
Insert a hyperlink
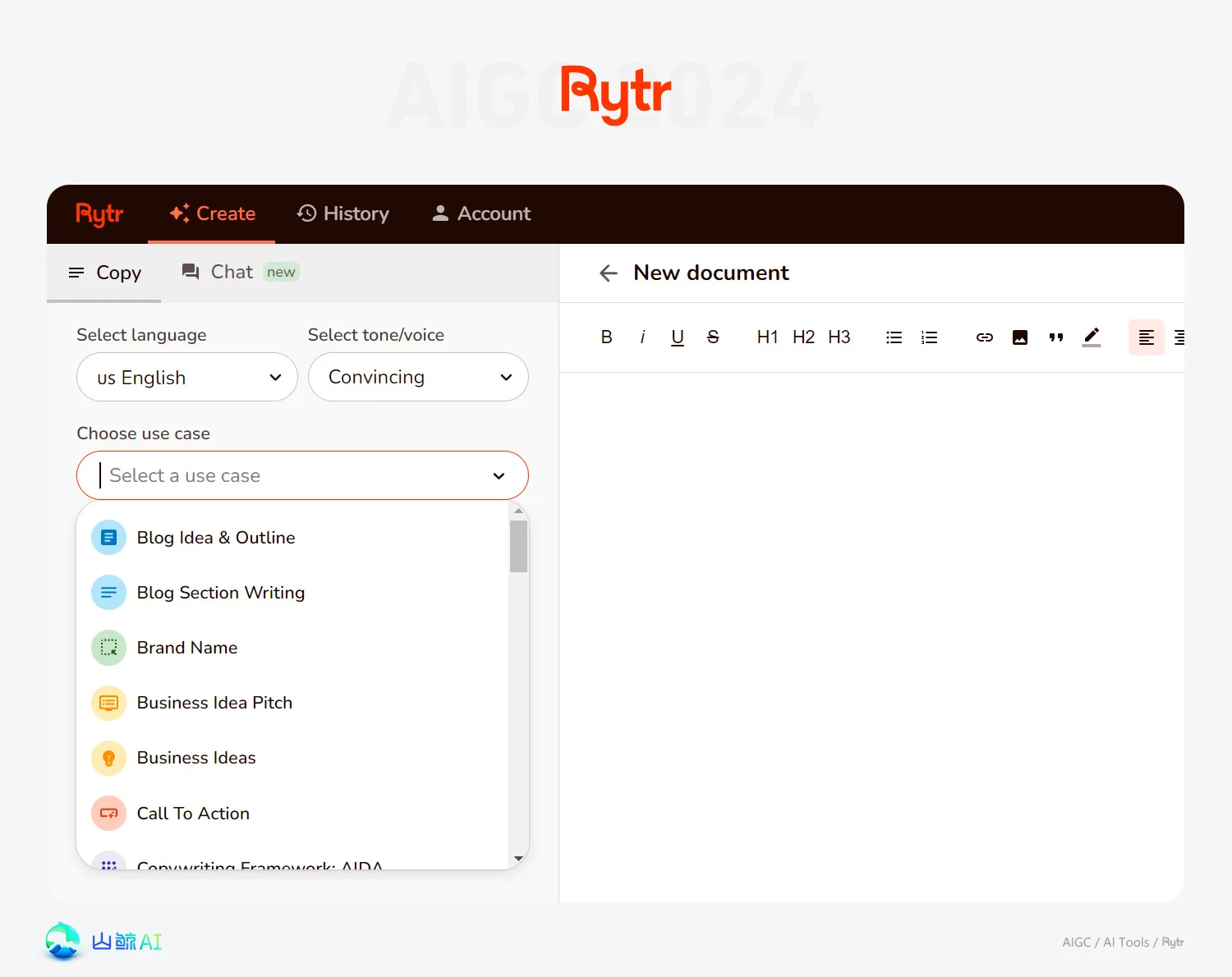[985, 337]
